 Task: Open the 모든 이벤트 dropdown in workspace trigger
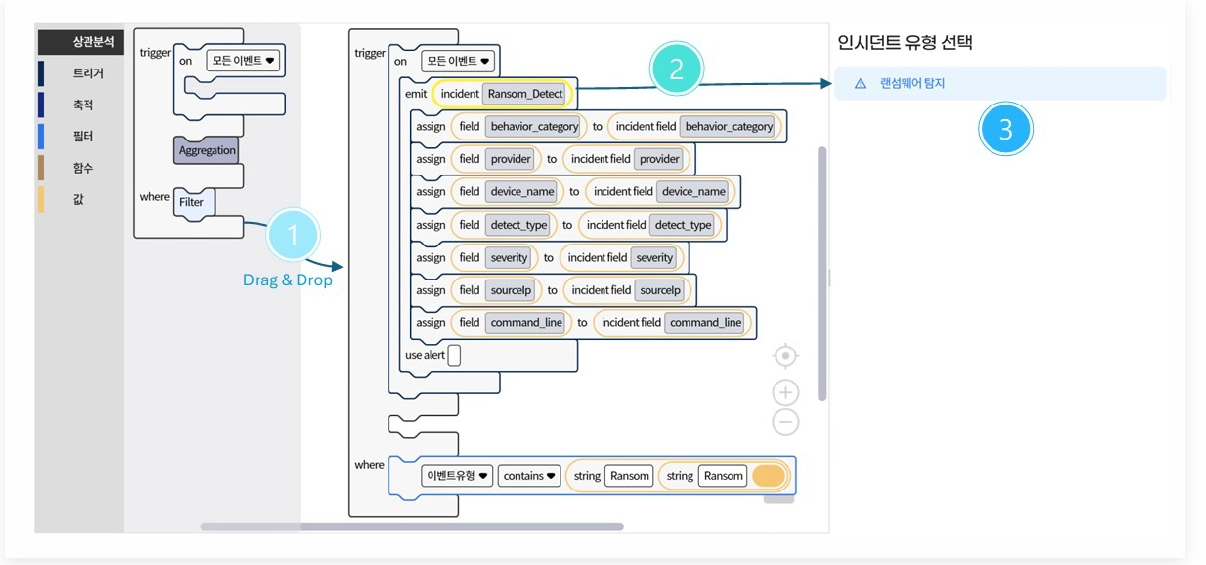pyautogui.click(x=458, y=61)
